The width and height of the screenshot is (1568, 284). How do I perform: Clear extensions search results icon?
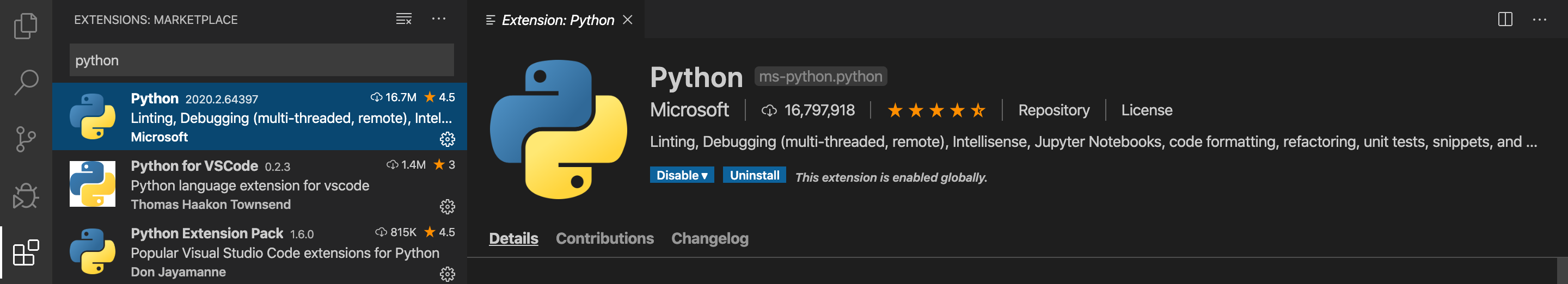[404, 19]
